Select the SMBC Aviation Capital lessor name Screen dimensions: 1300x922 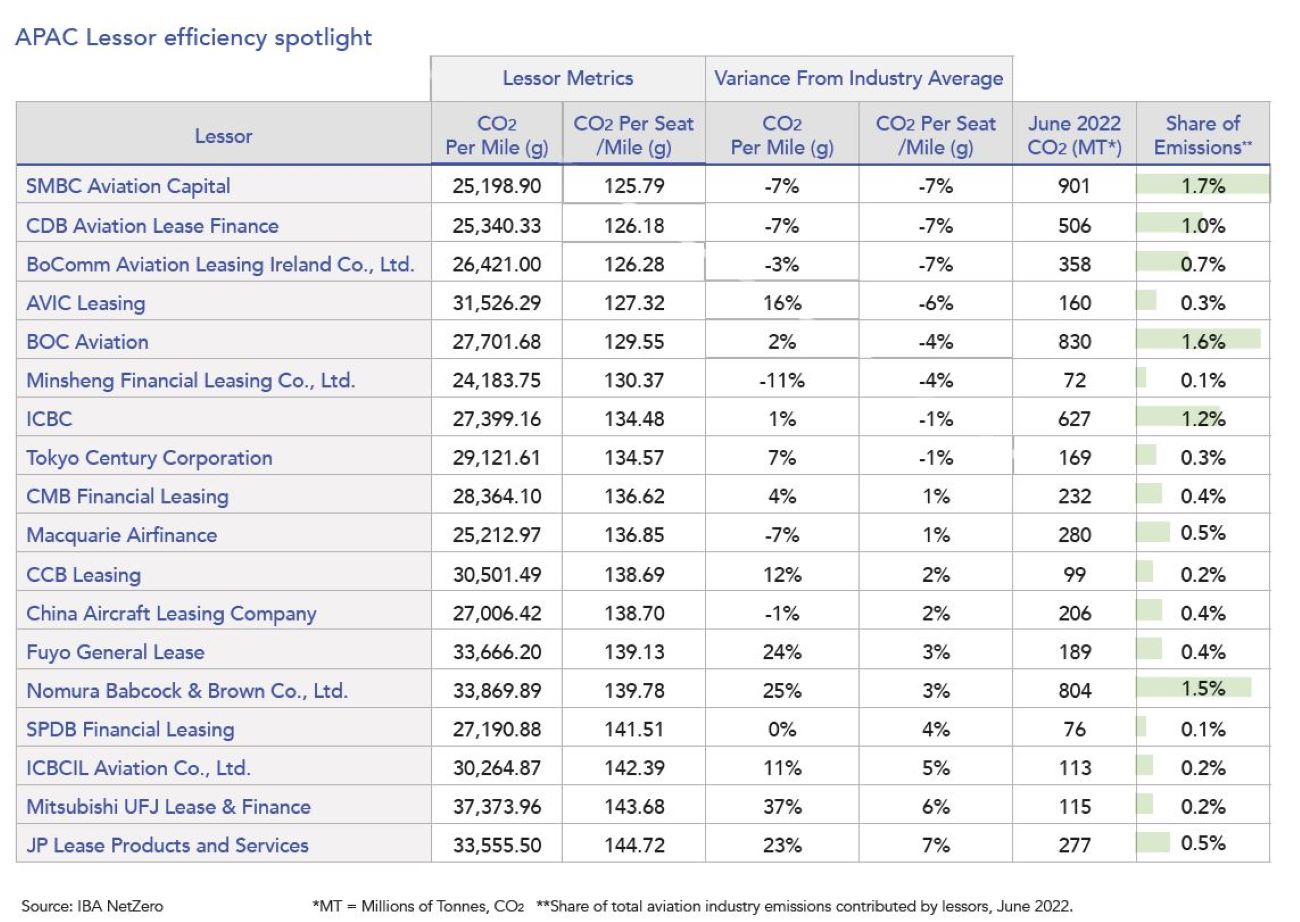[x=128, y=186]
